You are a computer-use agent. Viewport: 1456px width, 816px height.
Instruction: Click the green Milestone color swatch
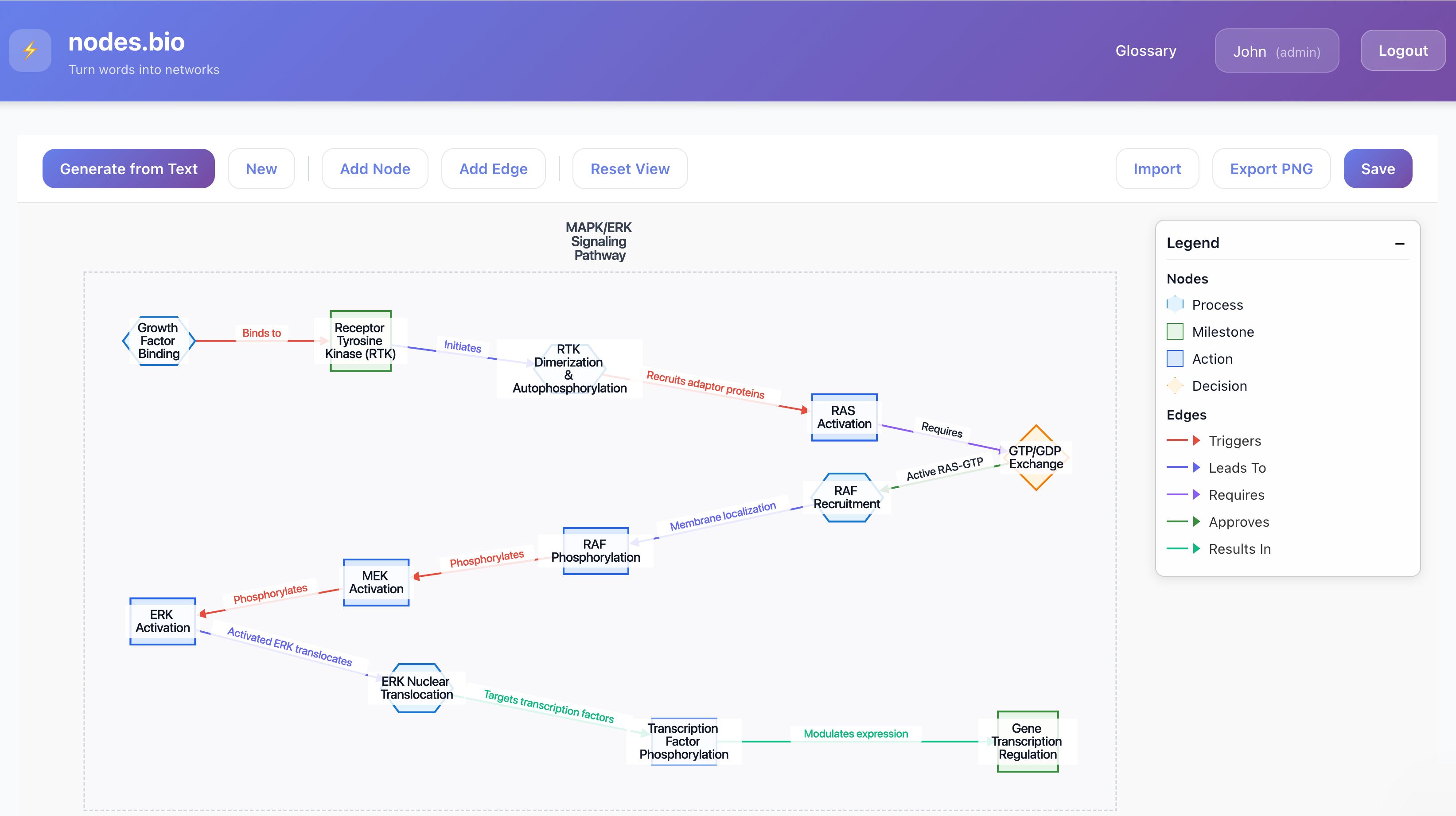pyautogui.click(x=1176, y=331)
